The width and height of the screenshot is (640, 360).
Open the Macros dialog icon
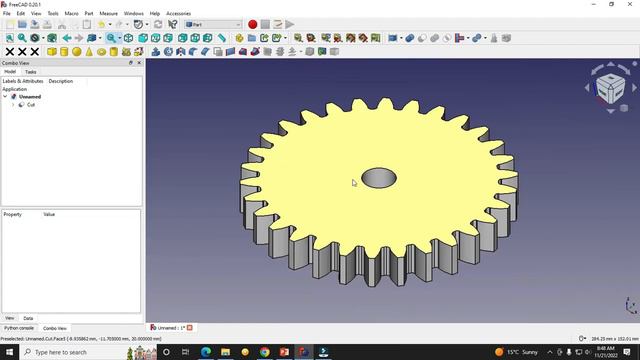pos(278,24)
